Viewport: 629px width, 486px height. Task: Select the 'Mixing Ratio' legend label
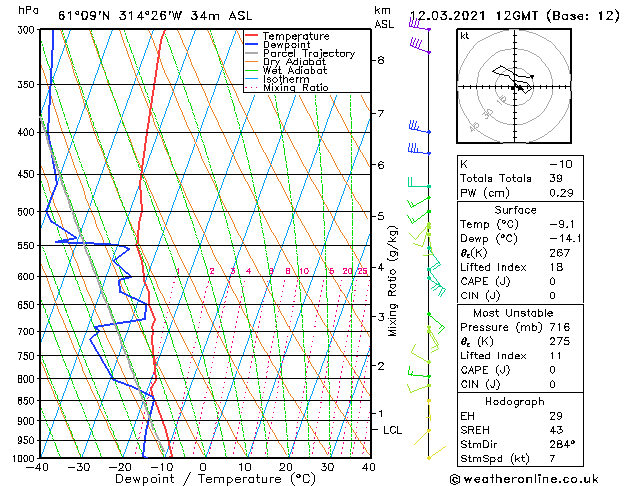(296, 87)
